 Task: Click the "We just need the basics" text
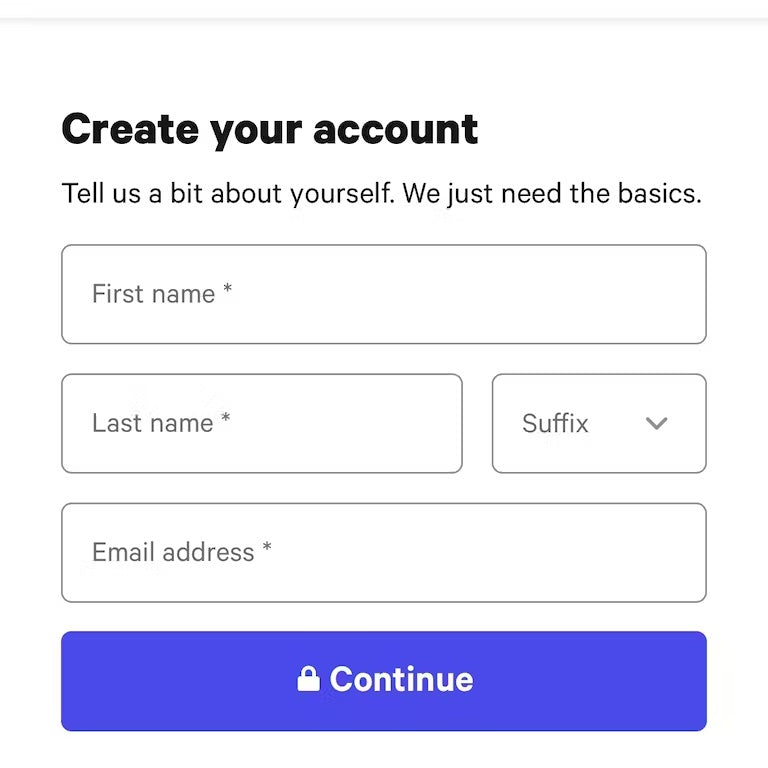pyautogui.click(x=552, y=193)
